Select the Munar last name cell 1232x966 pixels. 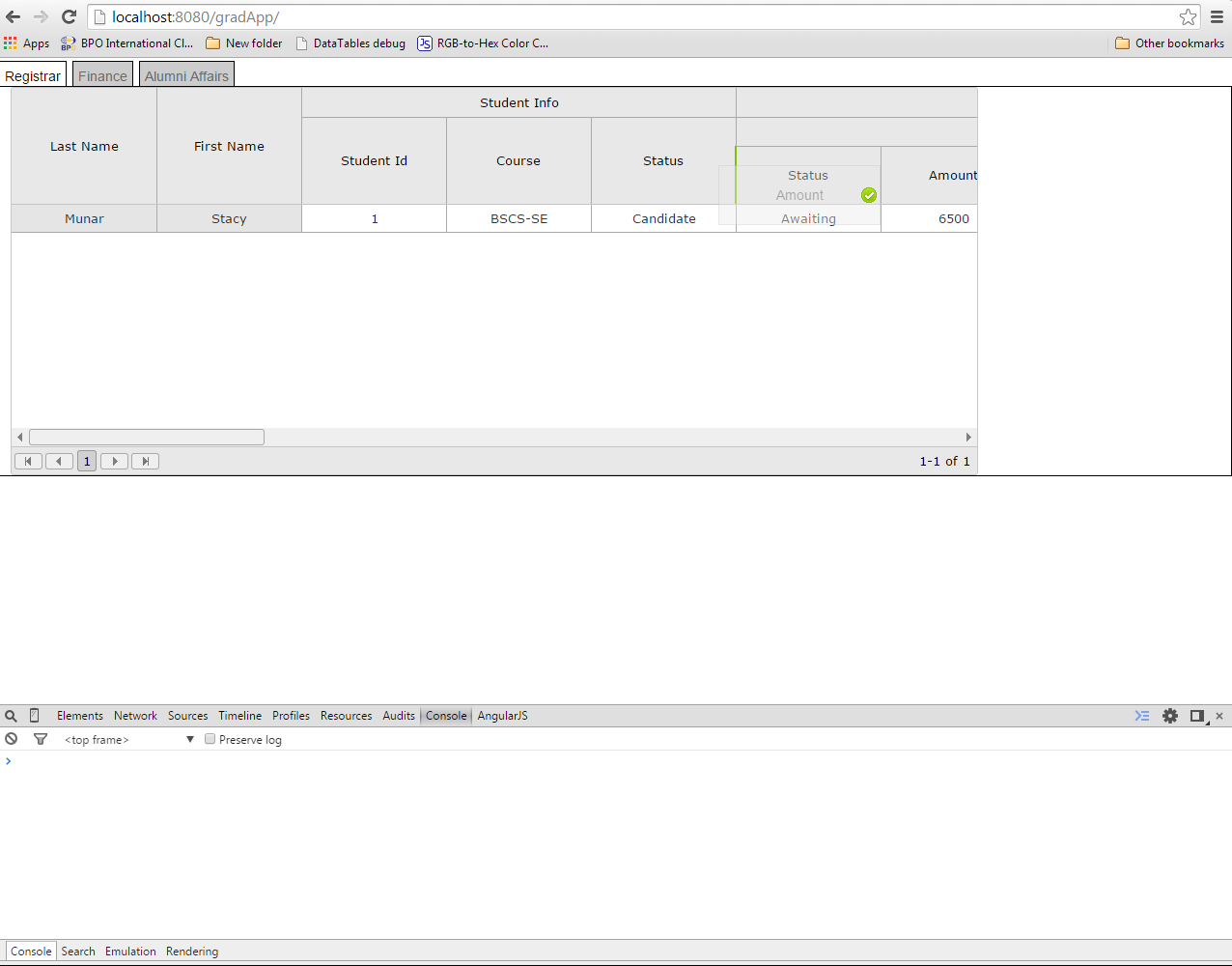pos(84,218)
